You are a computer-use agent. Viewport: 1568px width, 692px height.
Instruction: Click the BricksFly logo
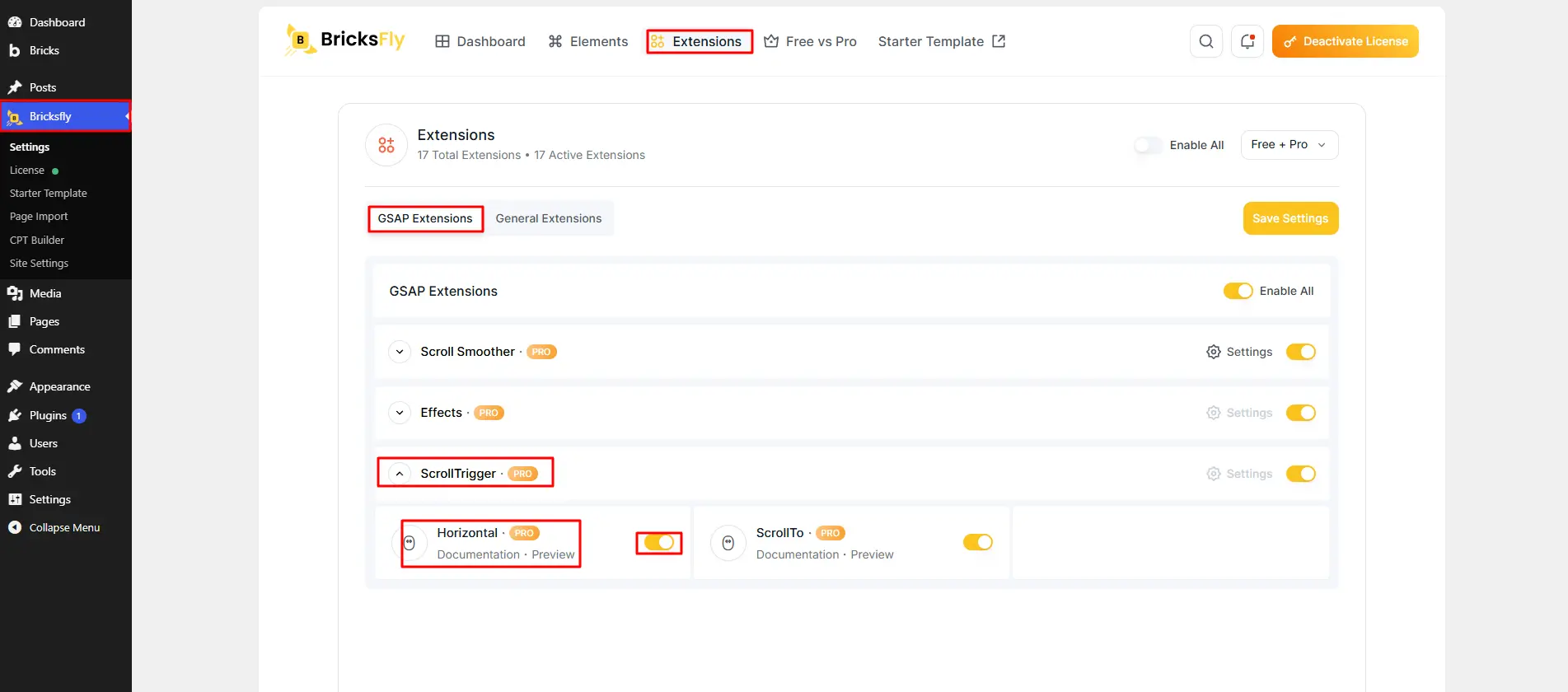344,40
